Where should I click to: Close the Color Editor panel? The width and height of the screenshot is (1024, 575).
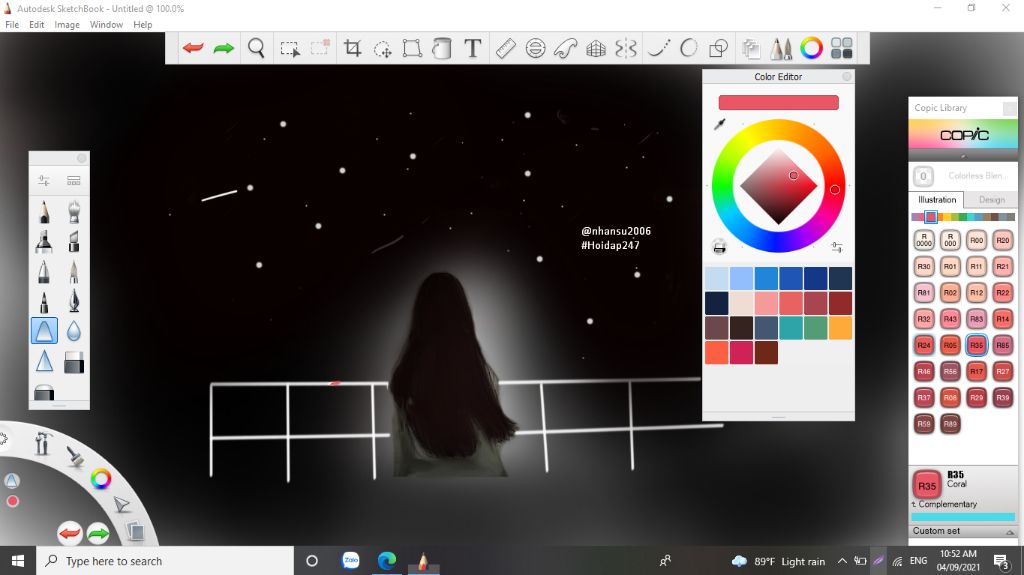click(846, 76)
